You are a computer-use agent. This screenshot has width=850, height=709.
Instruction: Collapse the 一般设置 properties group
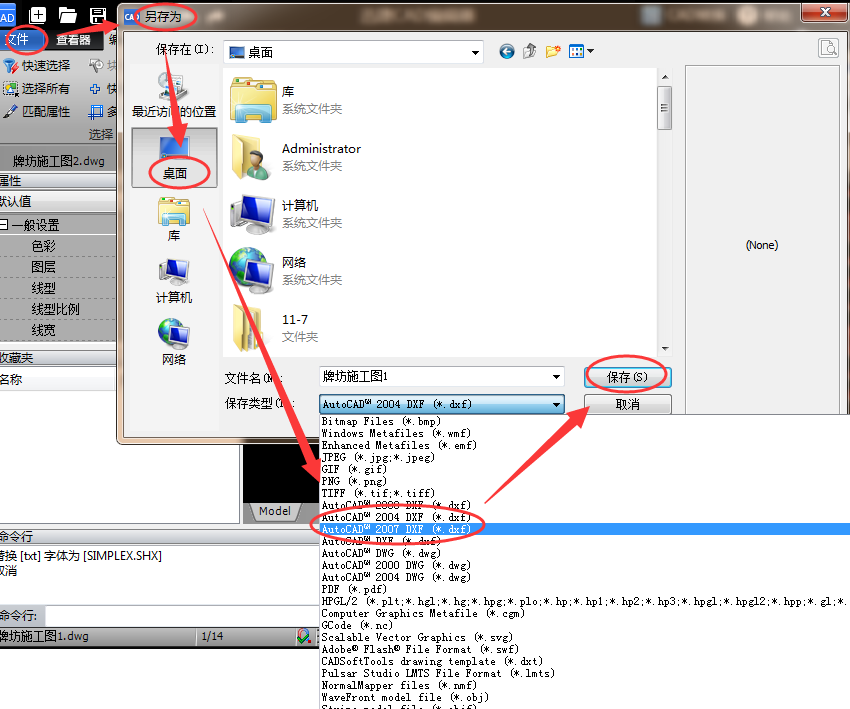click(x=4, y=224)
